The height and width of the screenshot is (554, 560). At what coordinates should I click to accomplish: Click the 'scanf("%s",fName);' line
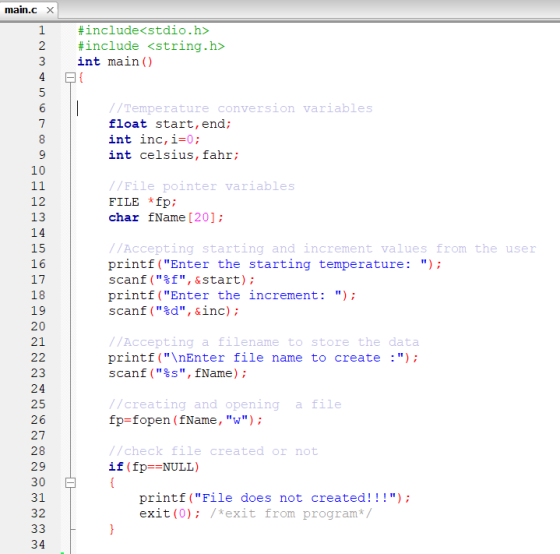pos(178,373)
